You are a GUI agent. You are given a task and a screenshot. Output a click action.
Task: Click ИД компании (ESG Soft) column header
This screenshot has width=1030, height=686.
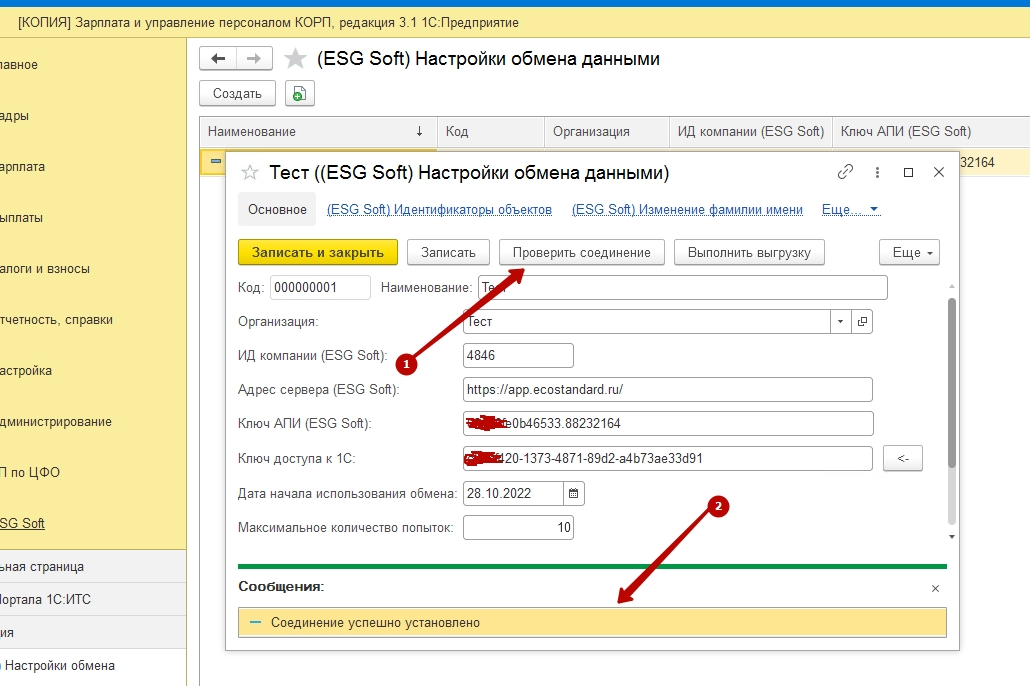coord(751,131)
